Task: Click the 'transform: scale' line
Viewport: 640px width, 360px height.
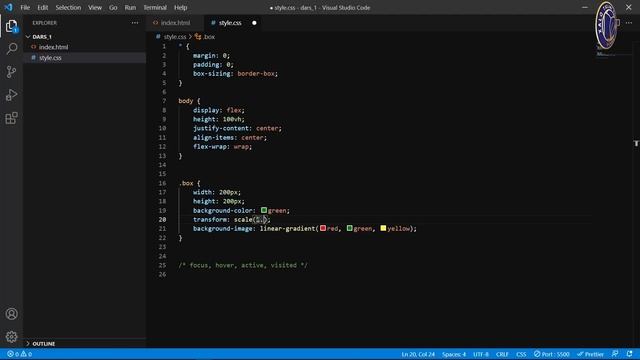Action: (231, 219)
